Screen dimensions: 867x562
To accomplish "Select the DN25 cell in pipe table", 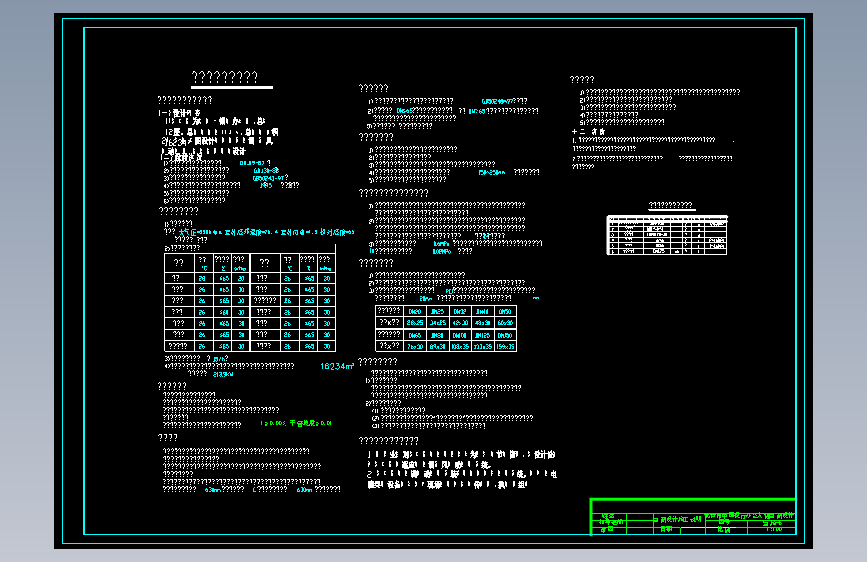I will click(x=437, y=311).
